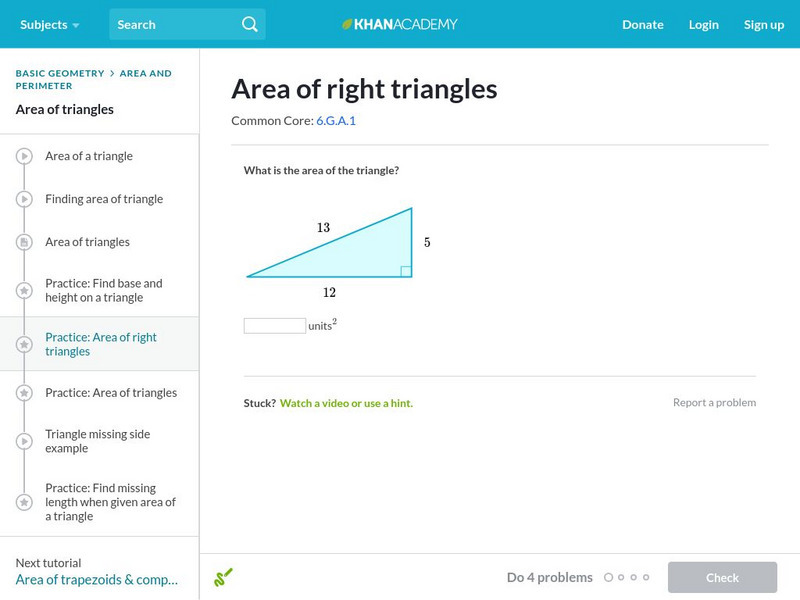
Task: Click the star icon for Find base and height
Action: tap(24, 291)
